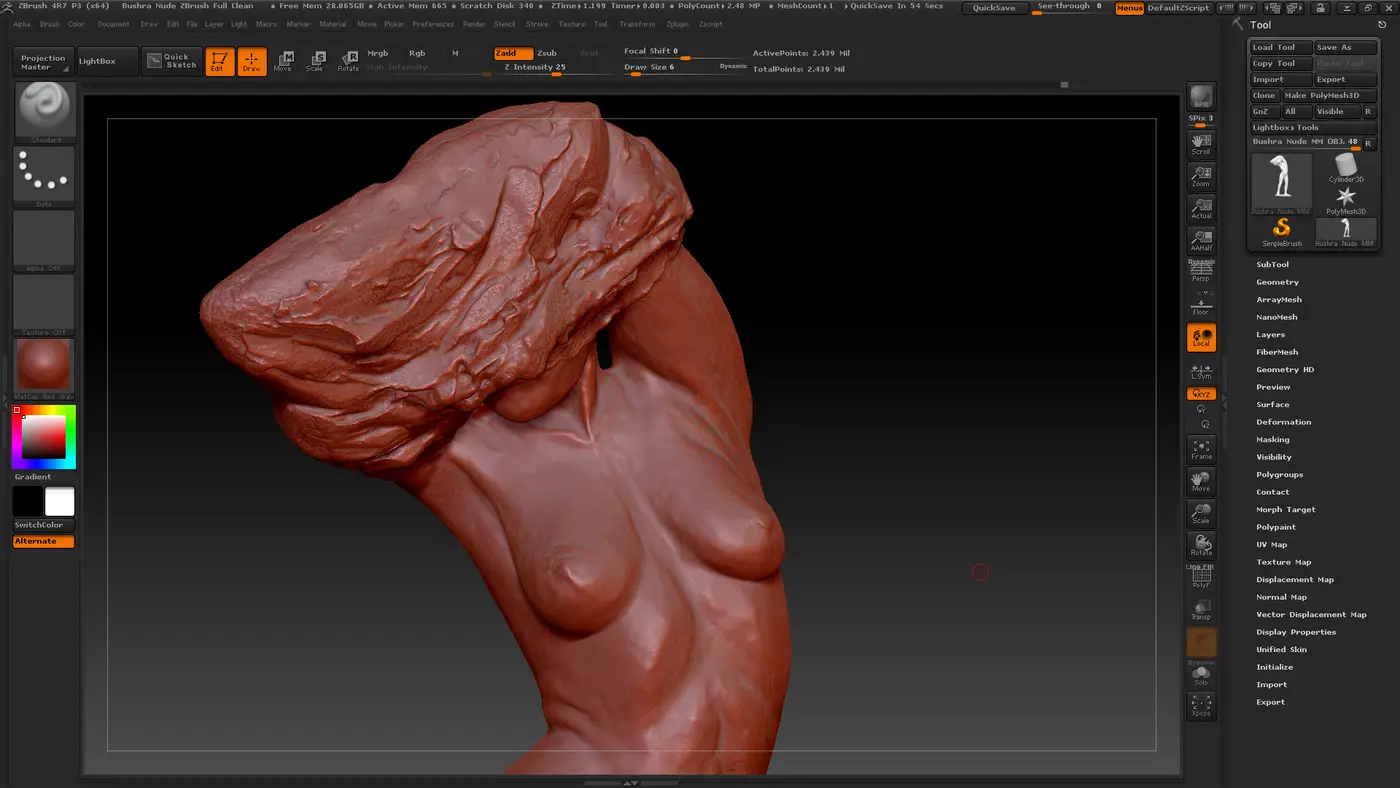Viewport: 1400px width, 788px height.
Task: Select the Scale tool in top shelf
Action: click(315, 62)
